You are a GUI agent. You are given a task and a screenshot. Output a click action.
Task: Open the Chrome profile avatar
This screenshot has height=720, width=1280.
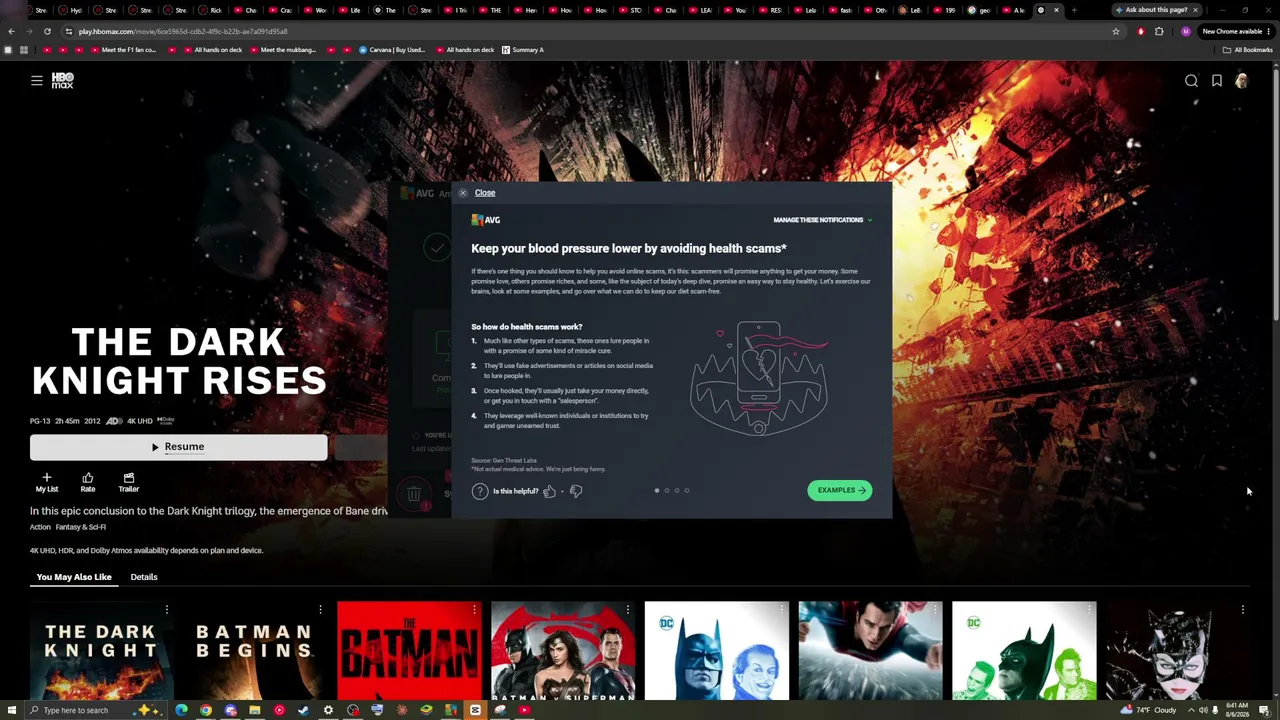1186,31
